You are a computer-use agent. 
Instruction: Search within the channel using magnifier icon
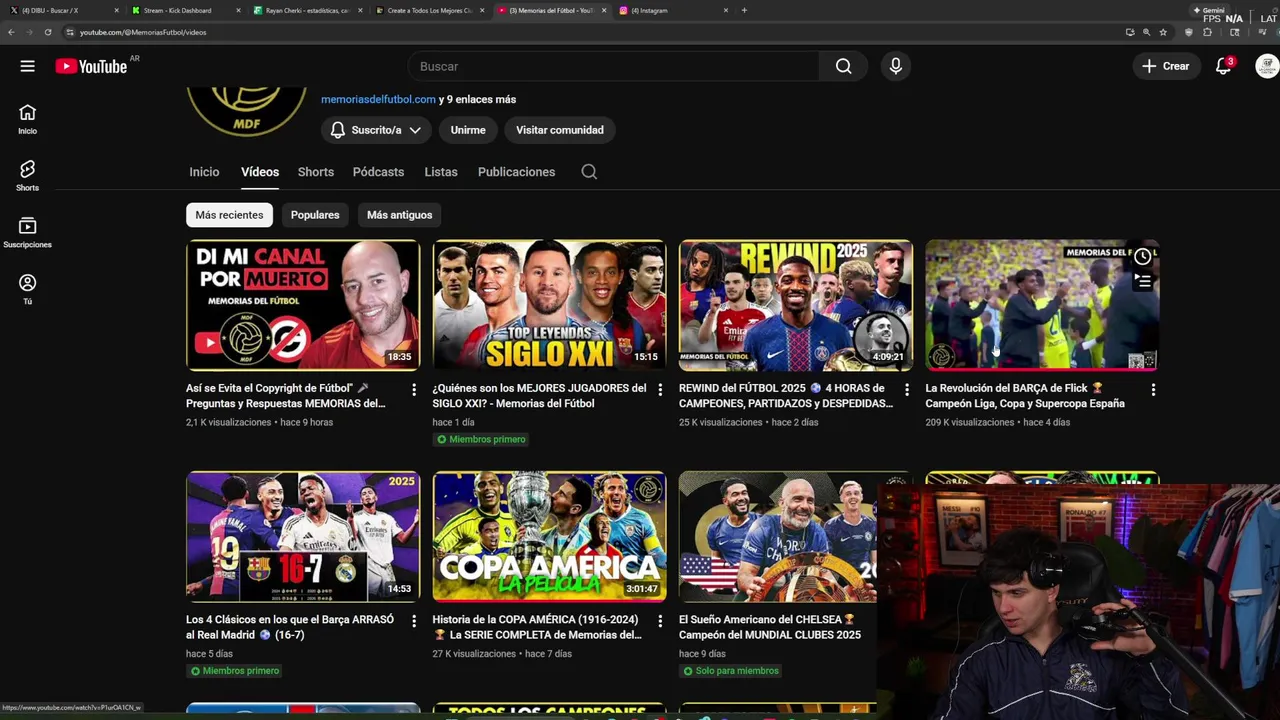point(589,172)
